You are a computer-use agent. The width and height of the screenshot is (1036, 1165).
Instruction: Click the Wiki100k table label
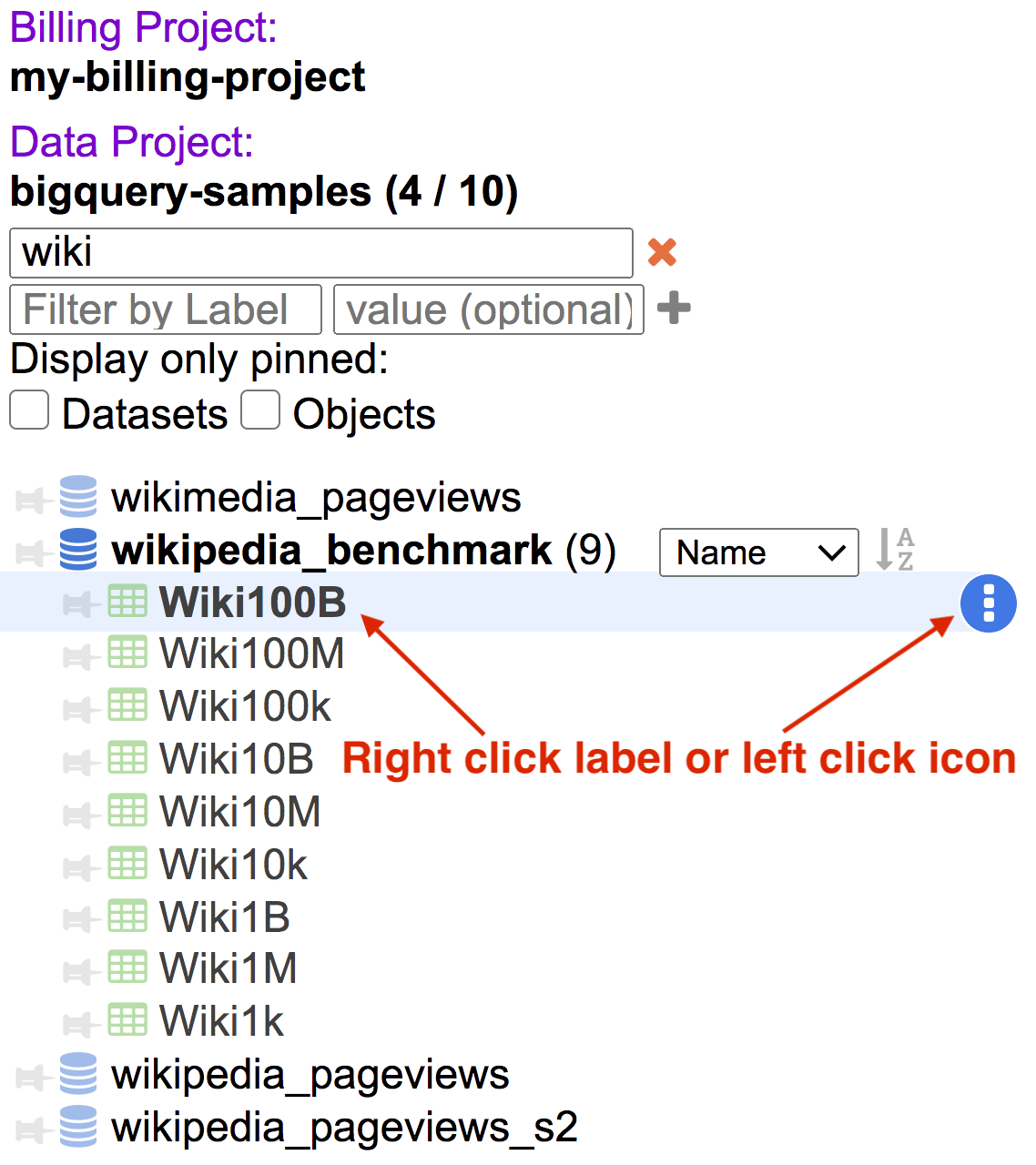(x=245, y=706)
